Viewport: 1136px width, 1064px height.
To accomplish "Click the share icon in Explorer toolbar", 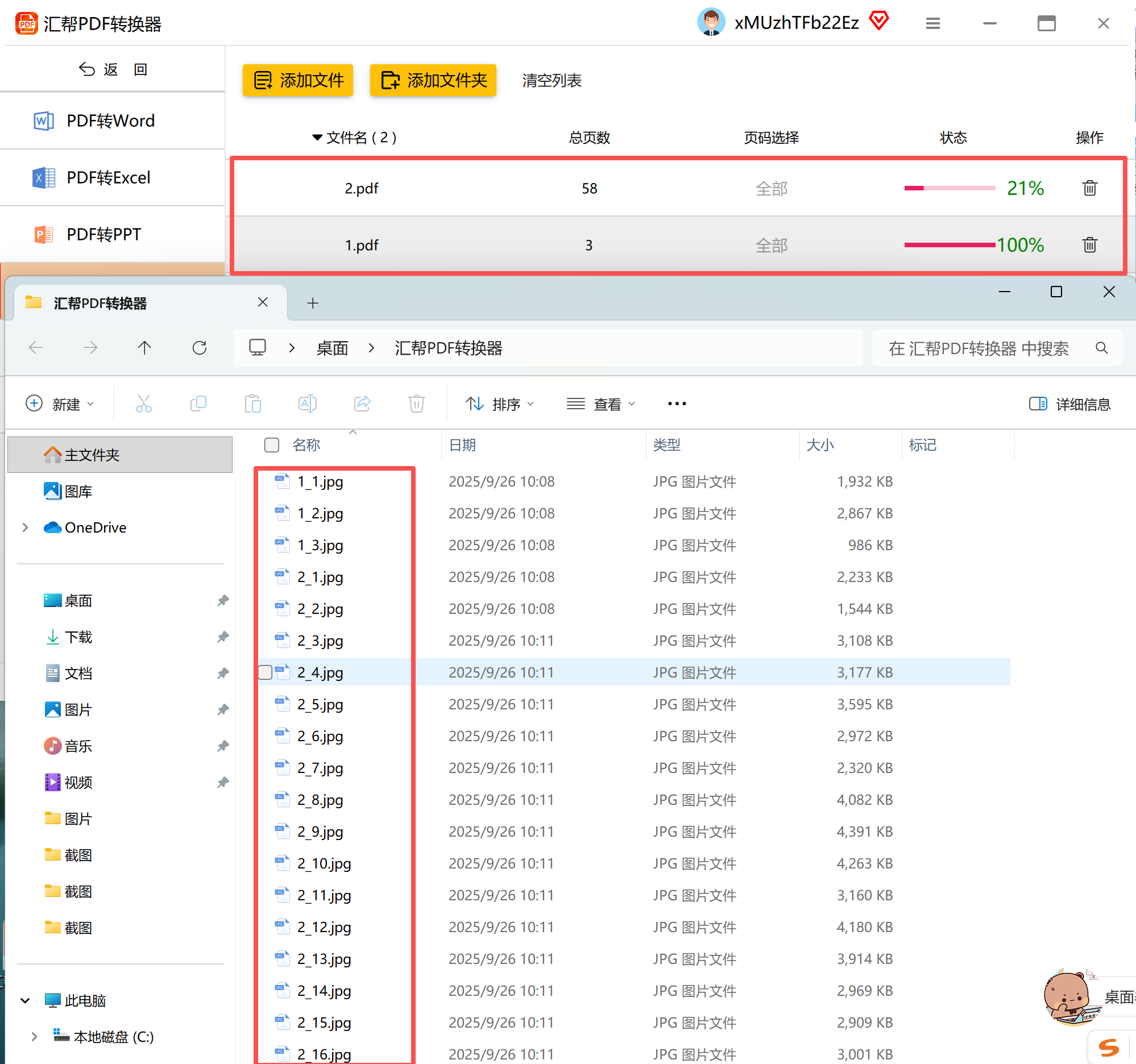I will (x=362, y=404).
